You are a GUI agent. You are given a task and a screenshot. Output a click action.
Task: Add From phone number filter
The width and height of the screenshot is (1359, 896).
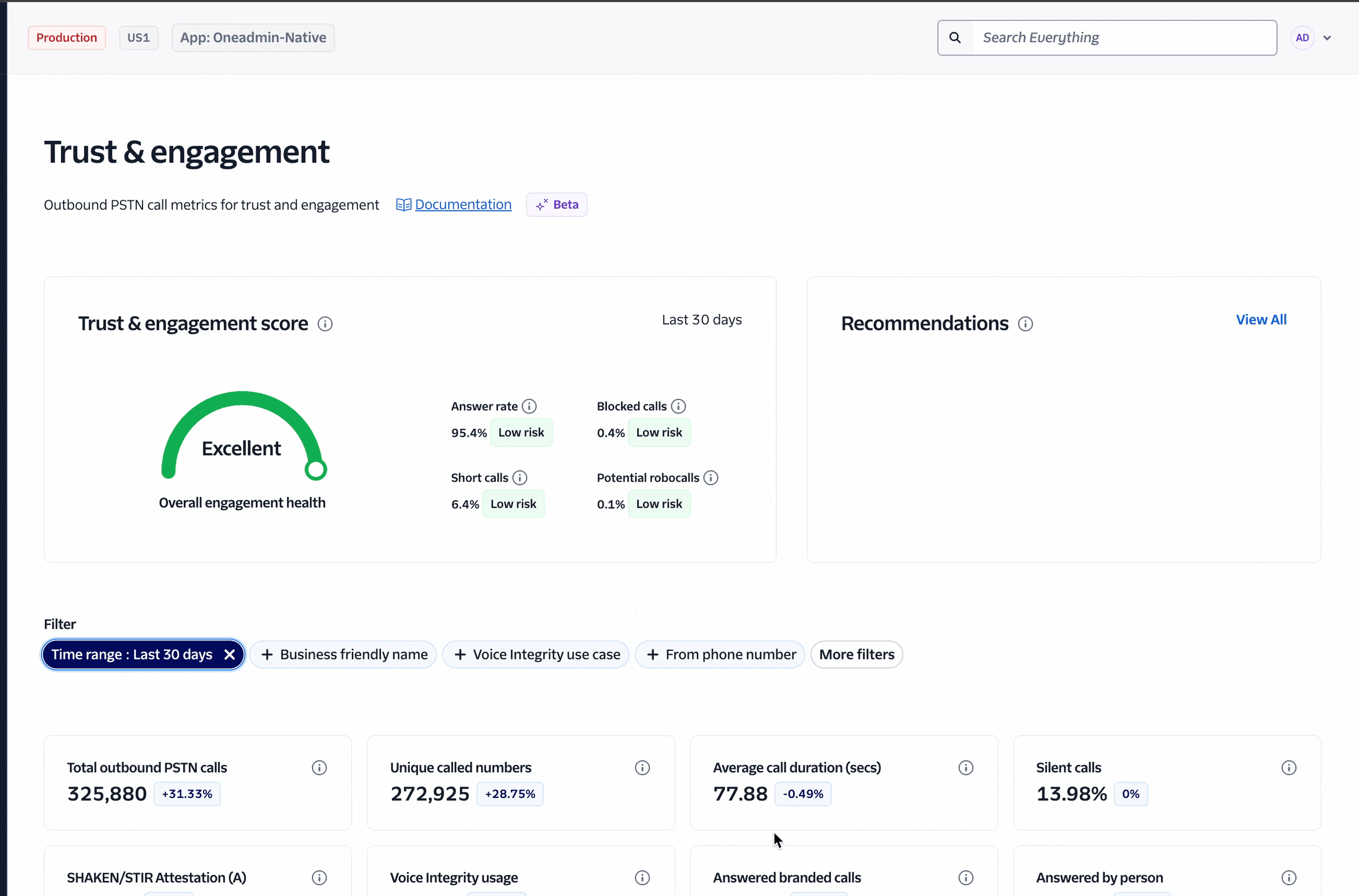pyautogui.click(x=720, y=654)
